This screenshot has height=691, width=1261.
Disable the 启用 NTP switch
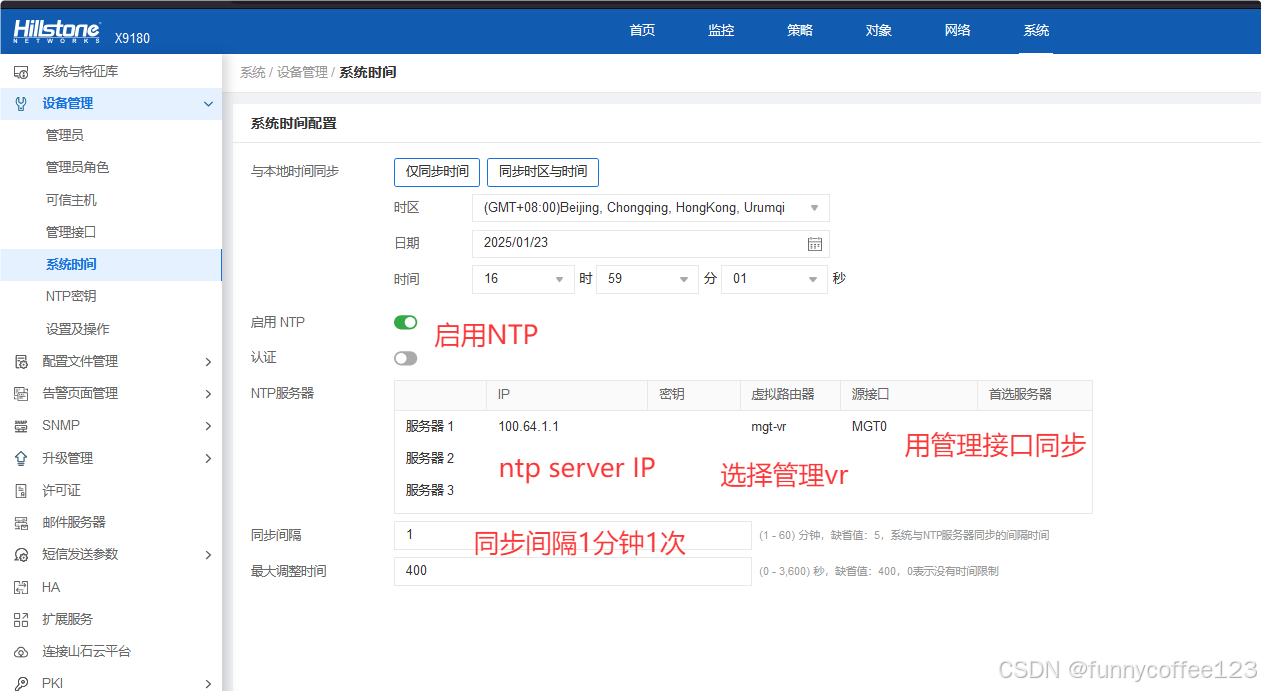tap(405, 322)
